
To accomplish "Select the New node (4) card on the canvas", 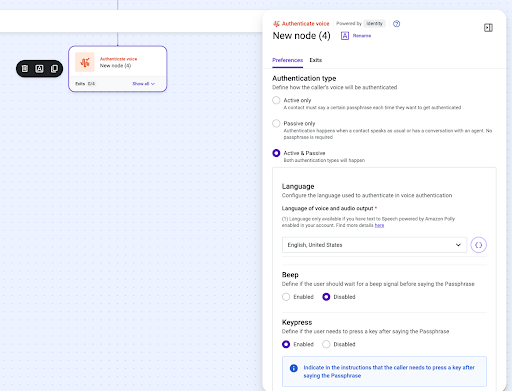I will 118,69.
